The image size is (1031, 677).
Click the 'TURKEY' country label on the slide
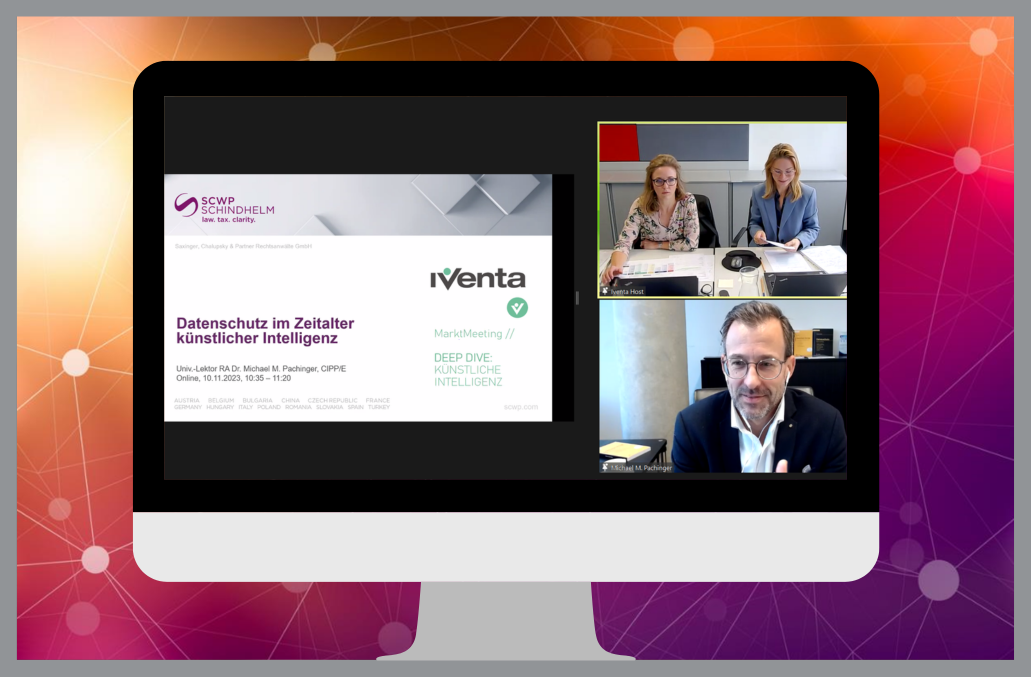(x=379, y=408)
